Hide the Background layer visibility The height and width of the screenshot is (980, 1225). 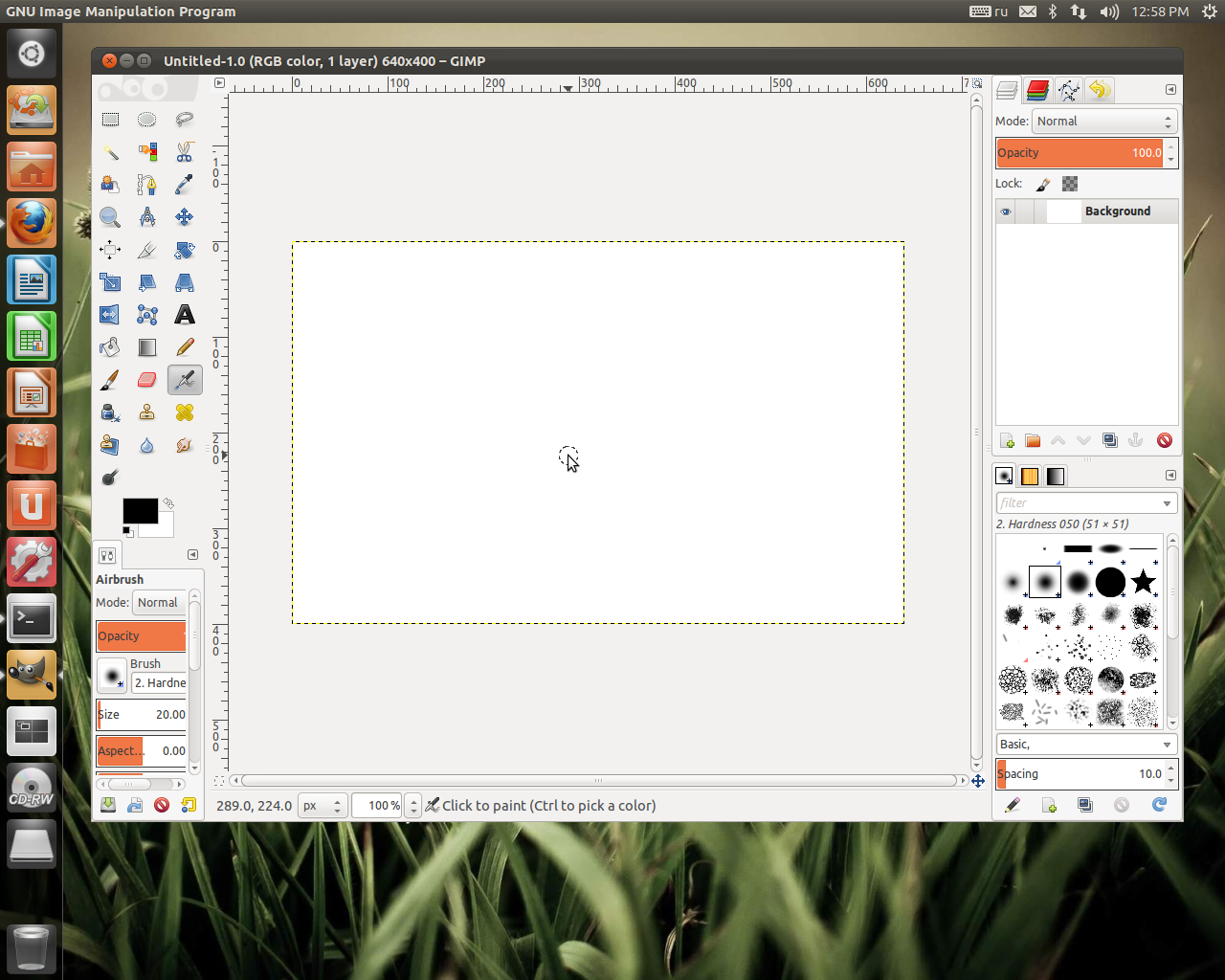(1006, 211)
